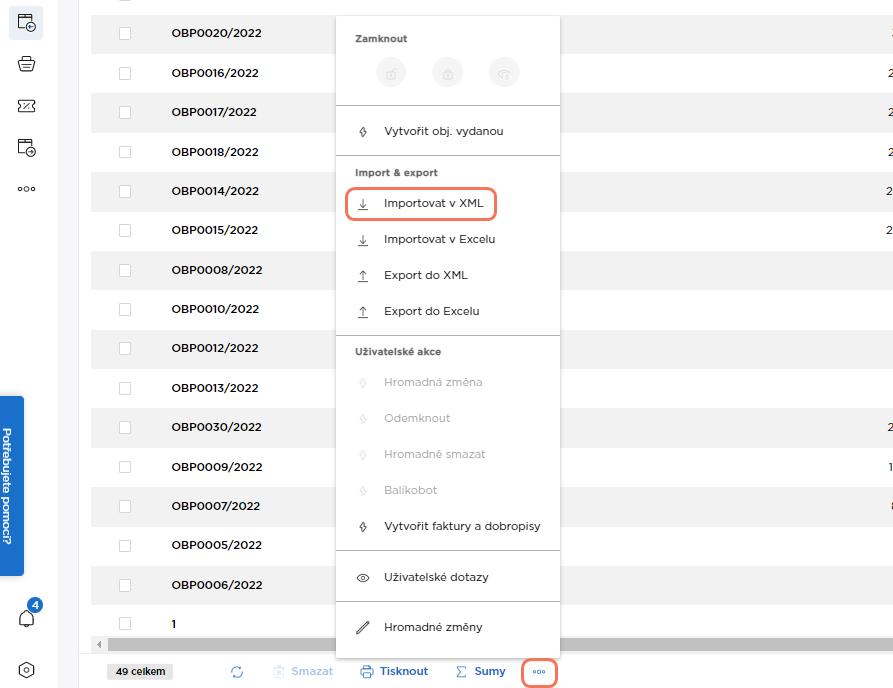Screen dimensions: 893x688
Task: Click order number OBP0007/2022
Action: click(x=215, y=506)
